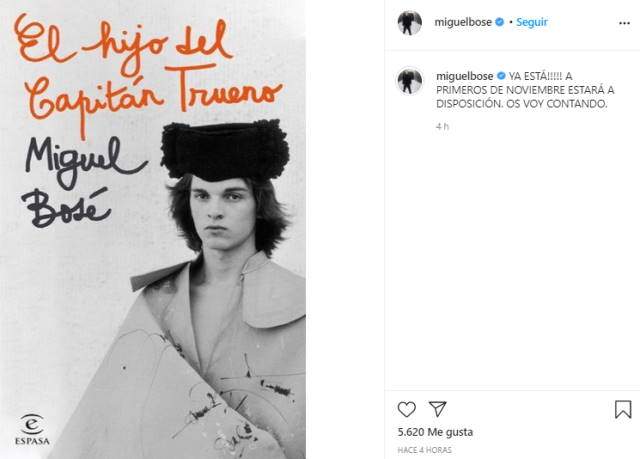Open the miguelbose profile from header username
Screen dimensions: 640x459
click(463, 22)
